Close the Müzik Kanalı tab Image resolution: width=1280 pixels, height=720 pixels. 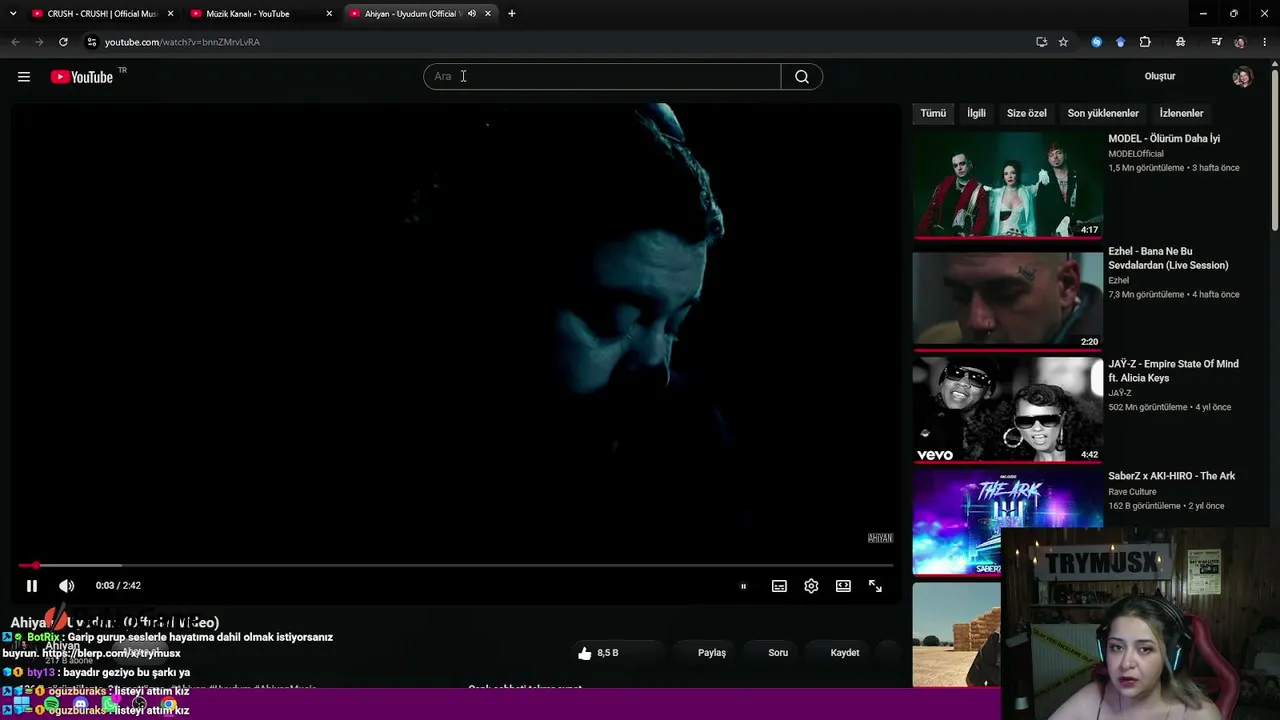coord(329,14)
